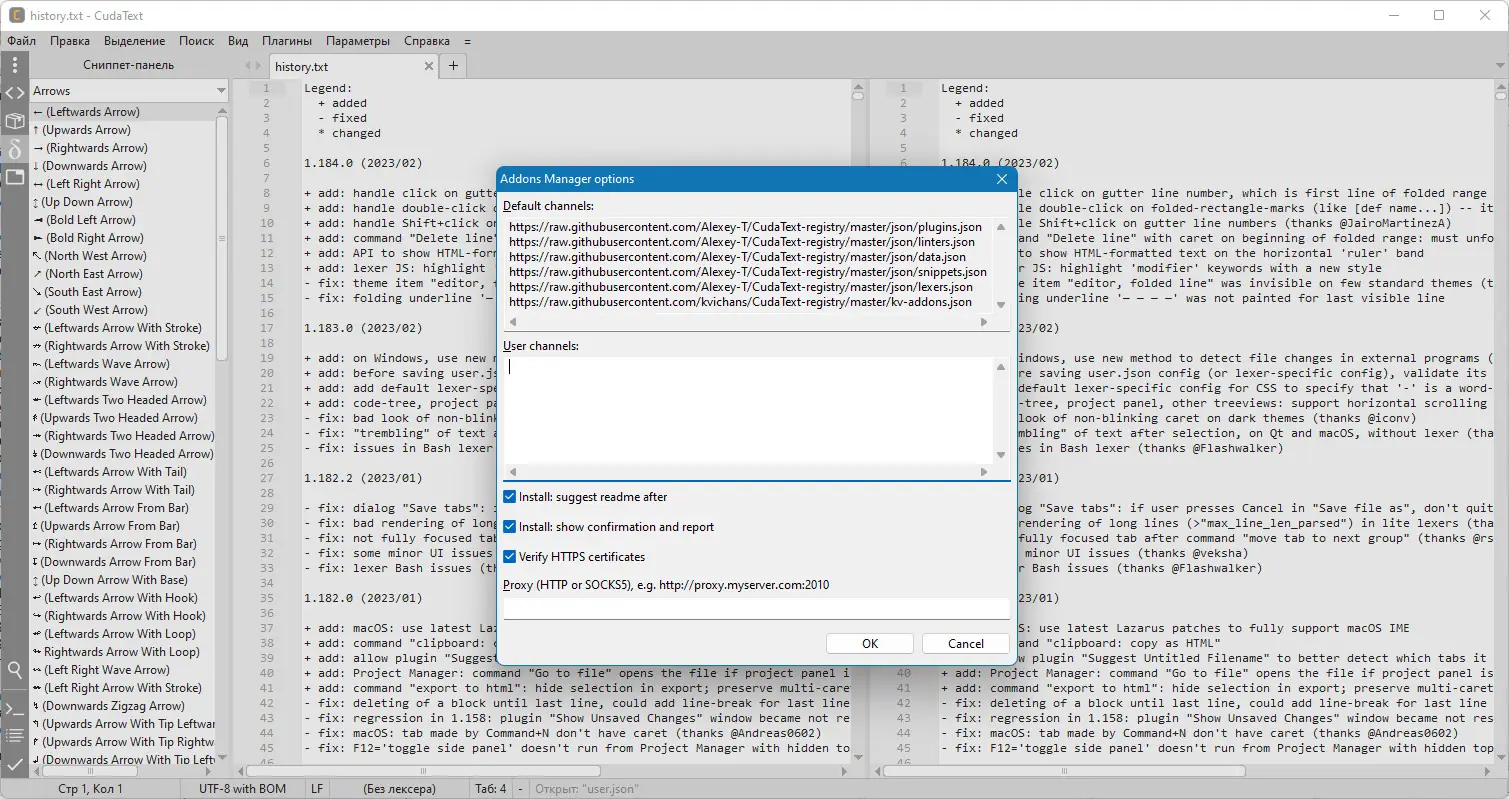Viewport: 1509px width, 799px height.
Task: Open the Справка menu
Action: (427, 41)
